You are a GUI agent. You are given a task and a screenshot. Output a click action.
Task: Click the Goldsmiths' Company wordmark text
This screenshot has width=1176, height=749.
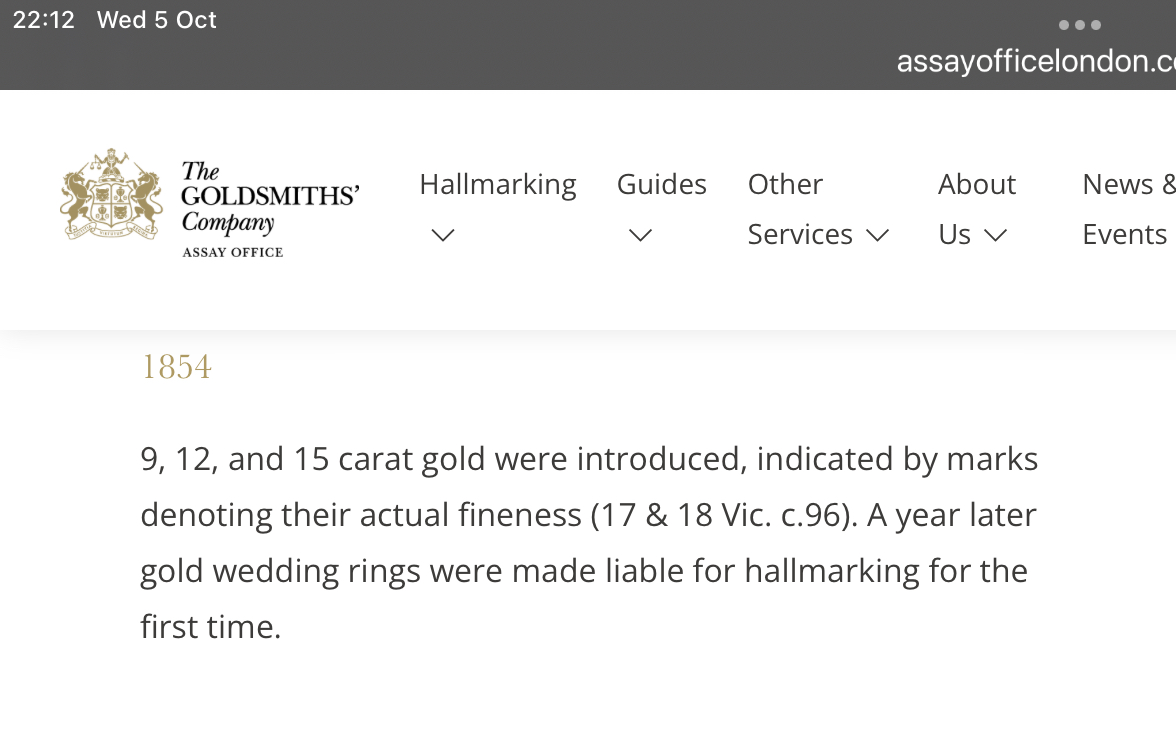[269, 196]
